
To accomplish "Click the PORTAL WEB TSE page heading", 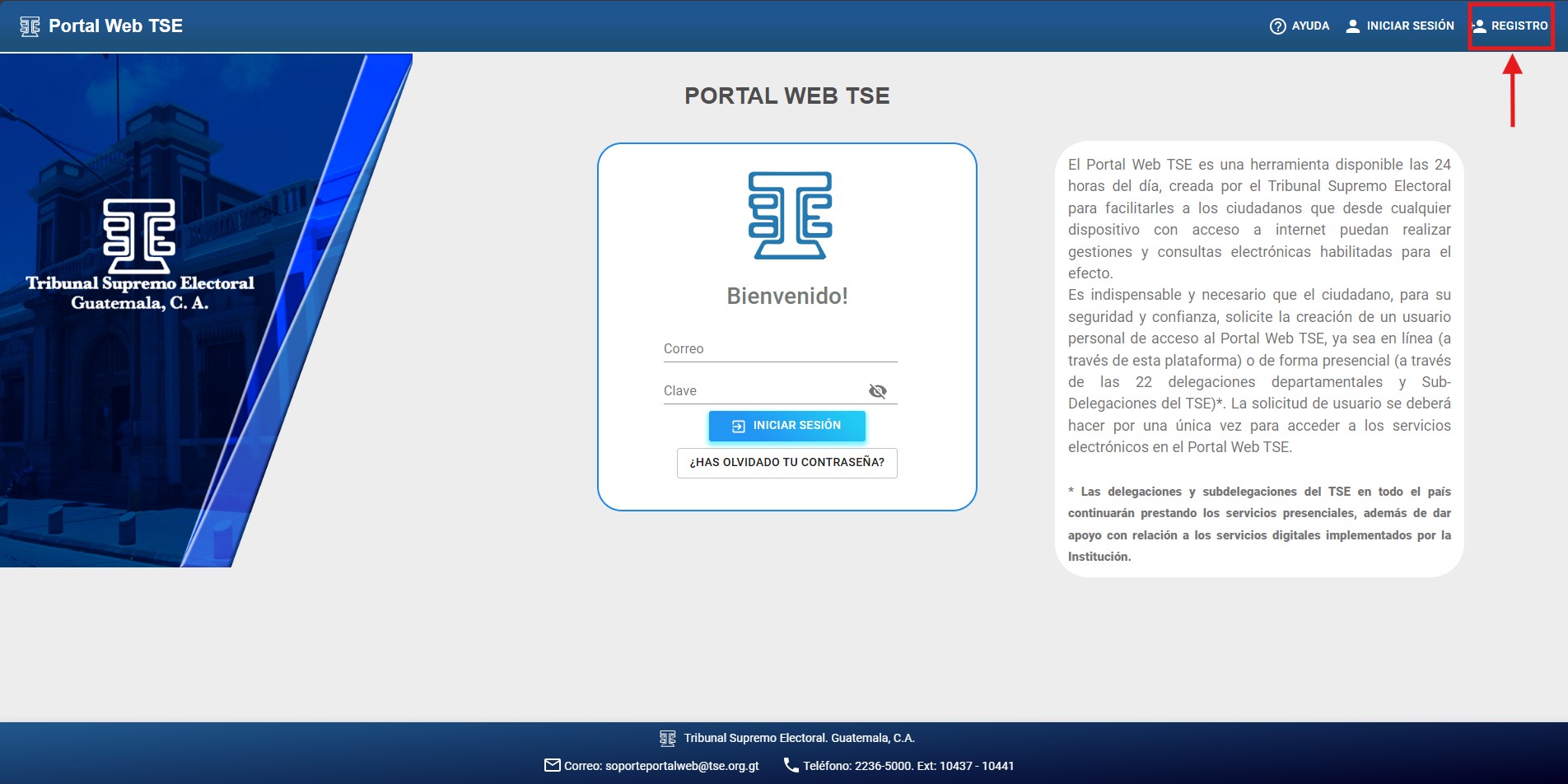I will (x=786, y=96).
